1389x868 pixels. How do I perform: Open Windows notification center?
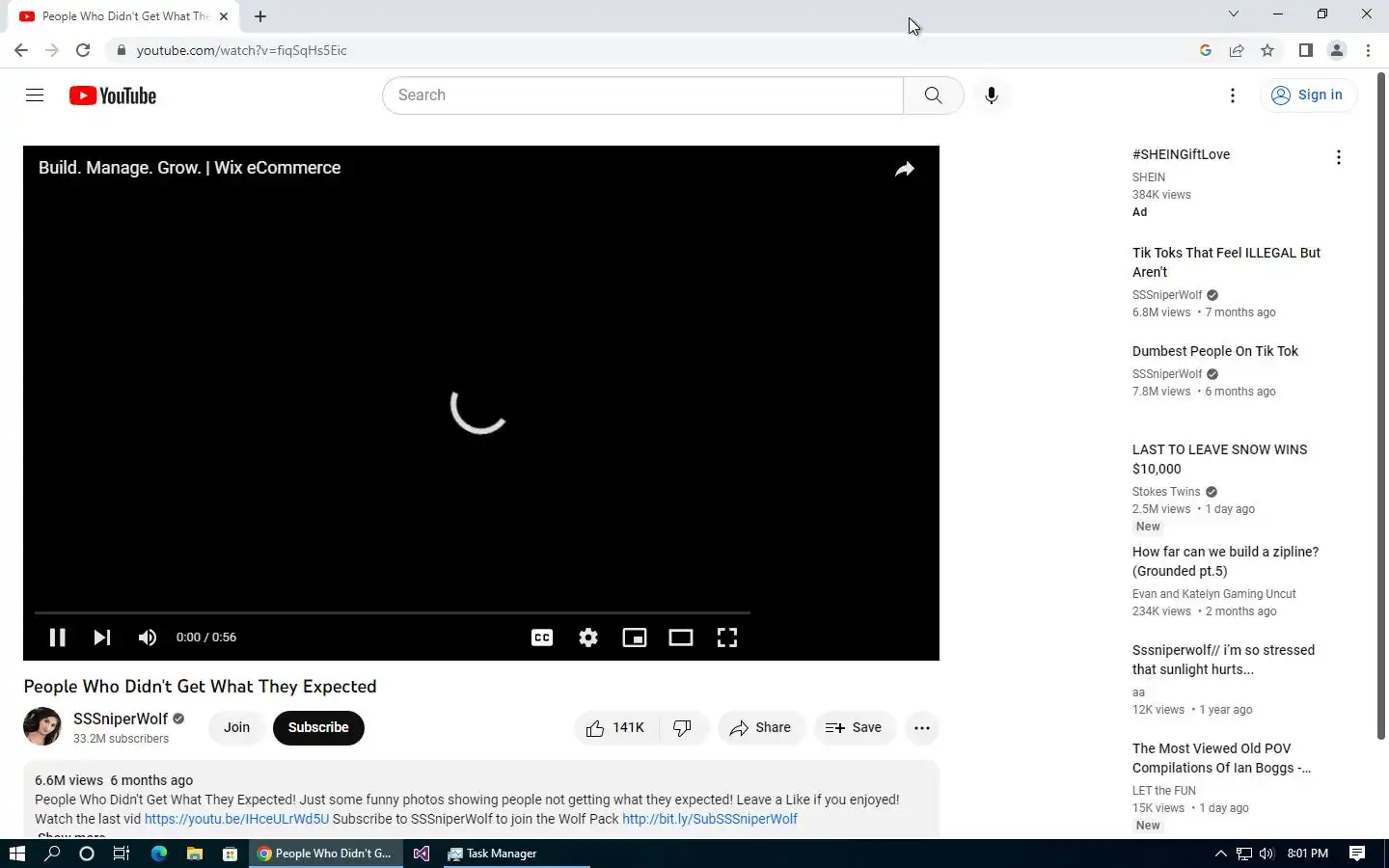tap(1357, 854)
